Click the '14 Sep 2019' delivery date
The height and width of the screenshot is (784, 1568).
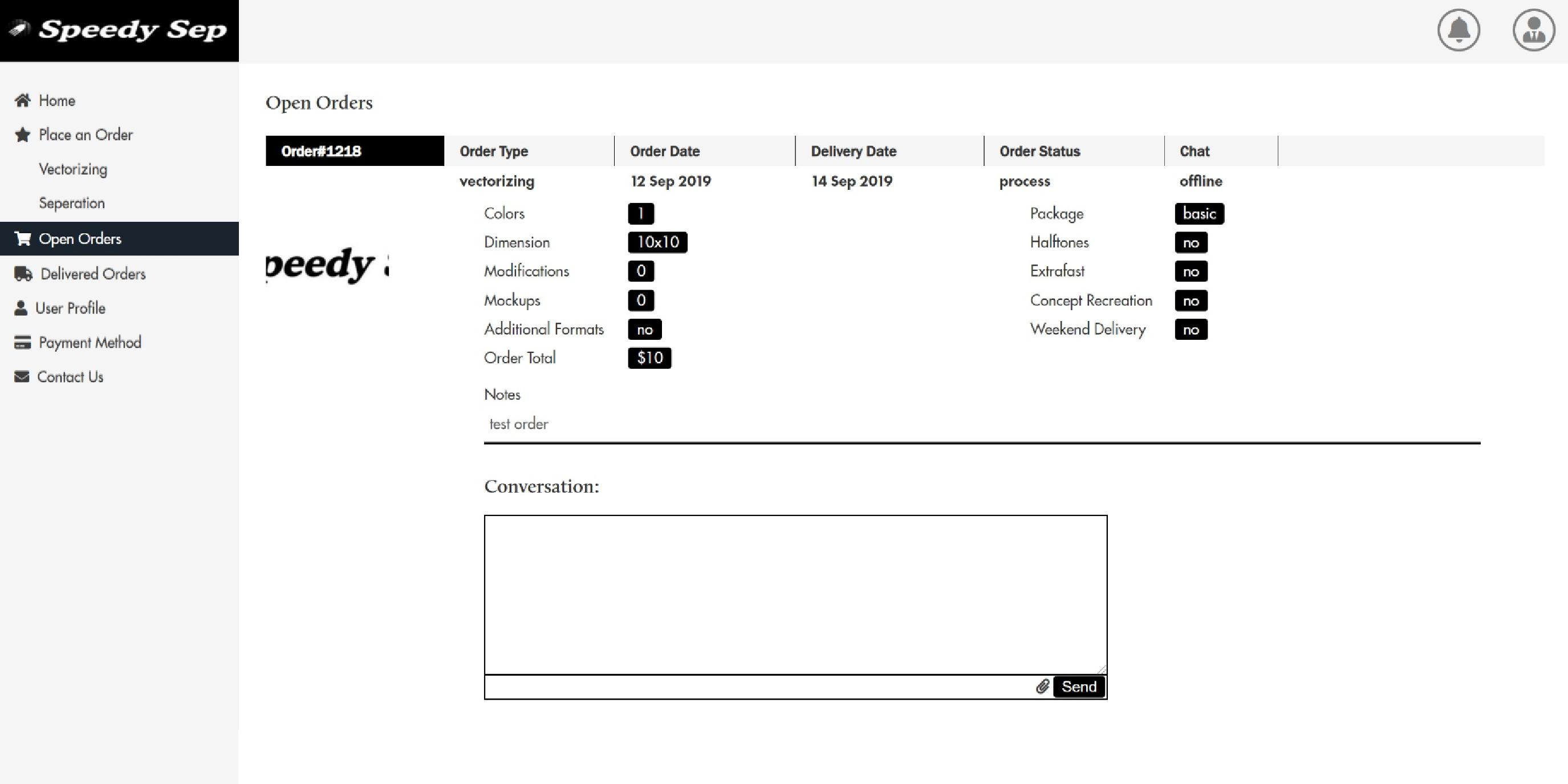(851, 181)
